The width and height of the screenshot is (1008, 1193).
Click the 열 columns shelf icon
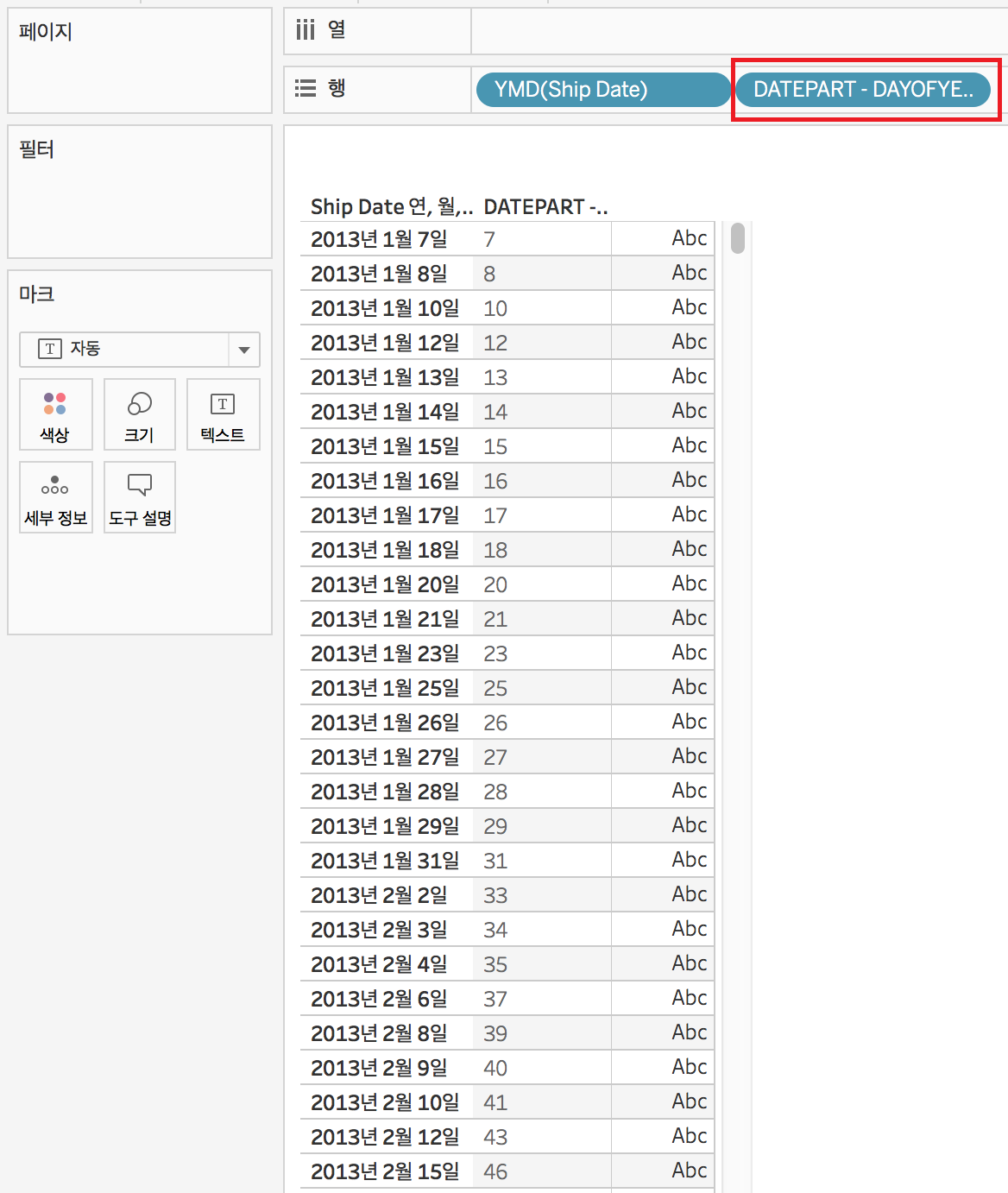point(306,30)
